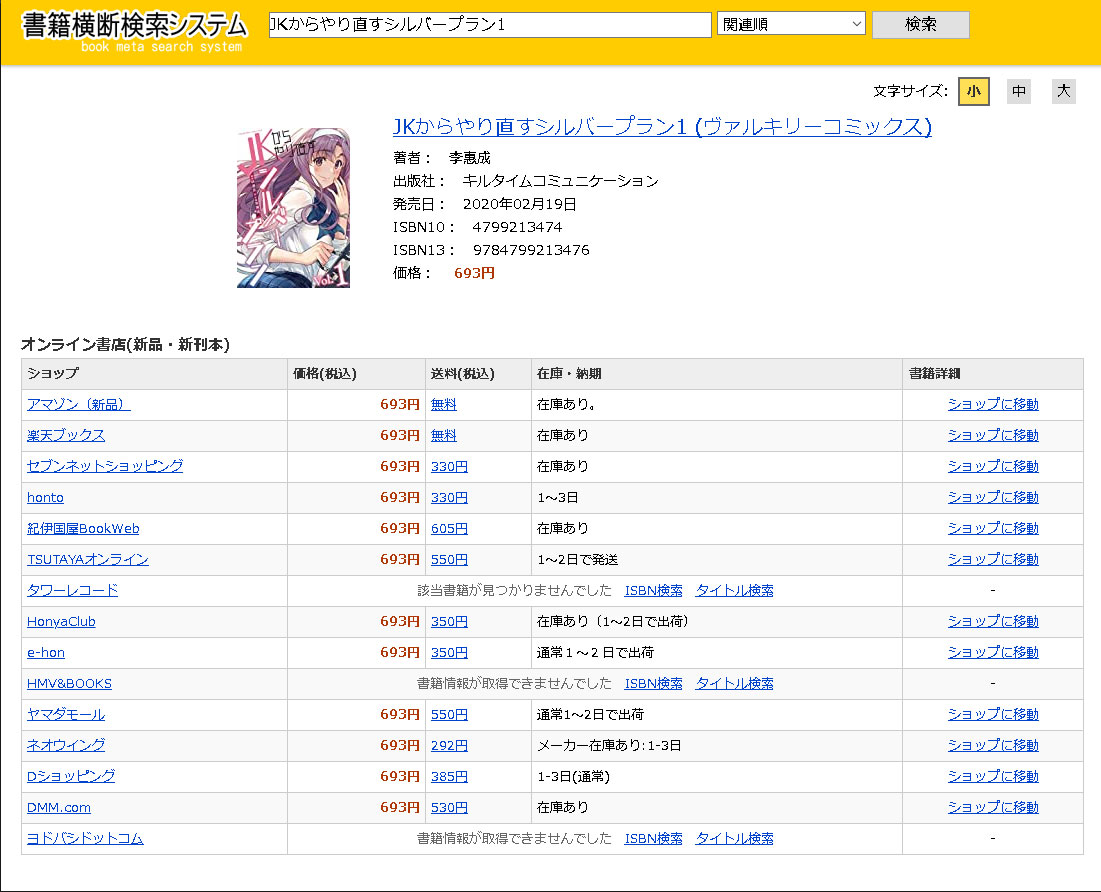
Task: Click 無料 shipping link in 楽天ブックス row
Action: tap(444, 435)
